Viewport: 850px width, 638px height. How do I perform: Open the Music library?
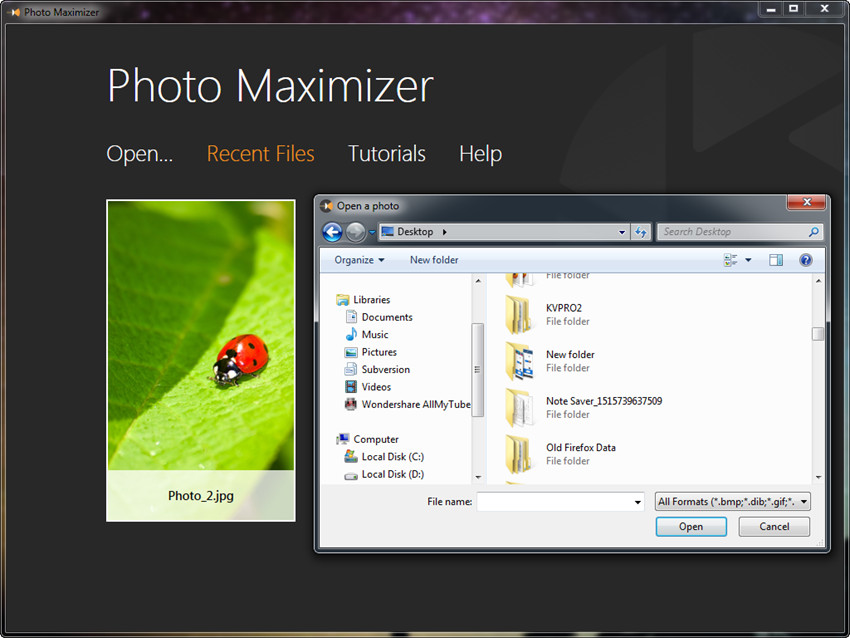coord(375,334)
